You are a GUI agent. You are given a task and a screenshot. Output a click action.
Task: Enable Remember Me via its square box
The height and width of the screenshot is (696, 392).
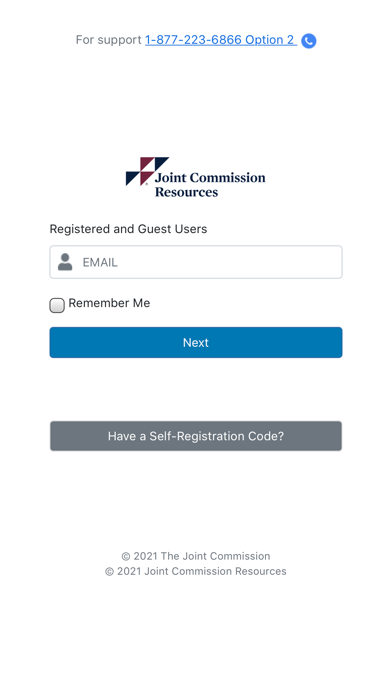point(57,305)
